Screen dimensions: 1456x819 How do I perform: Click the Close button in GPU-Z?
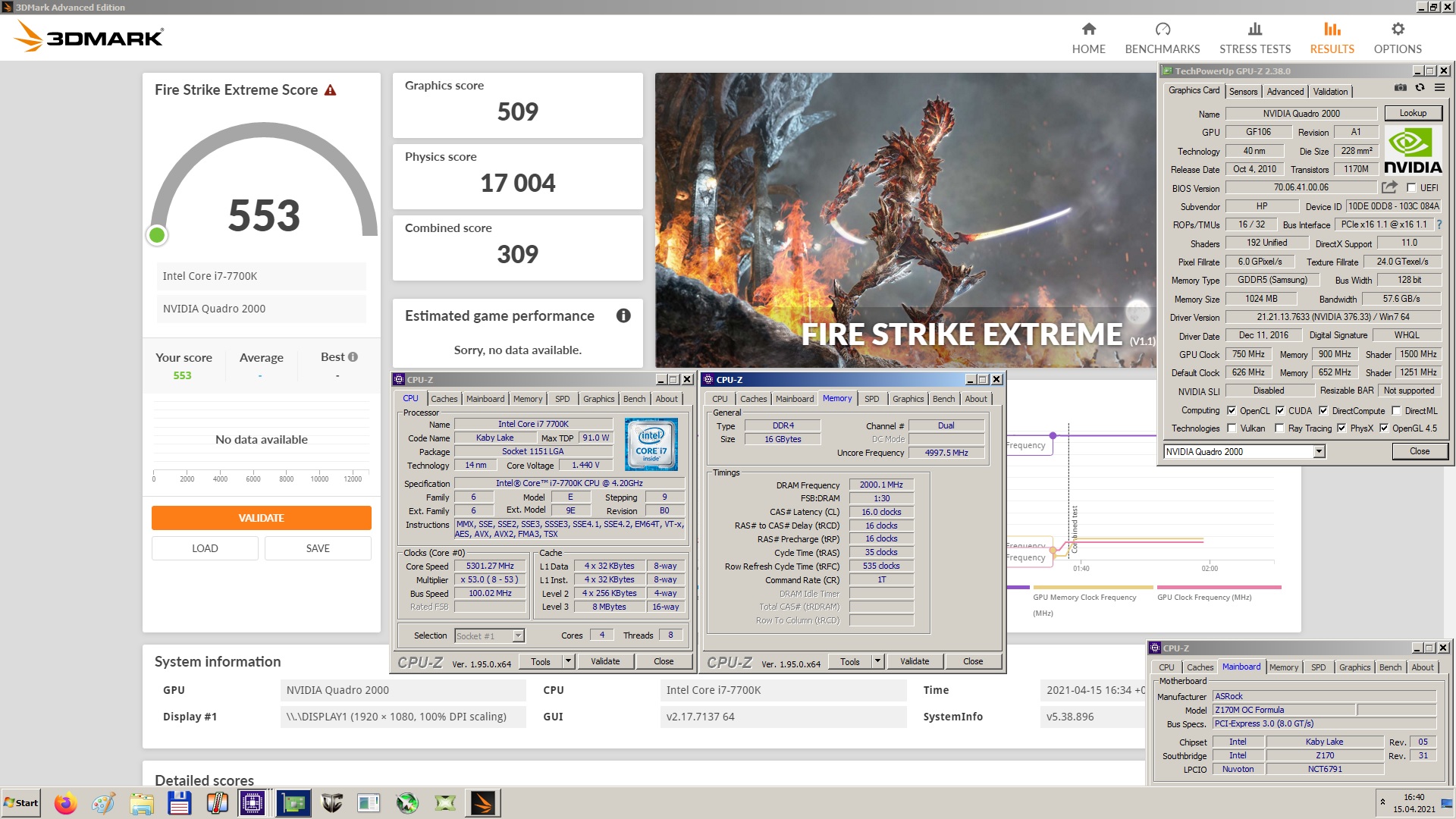tap(1420, 451)
